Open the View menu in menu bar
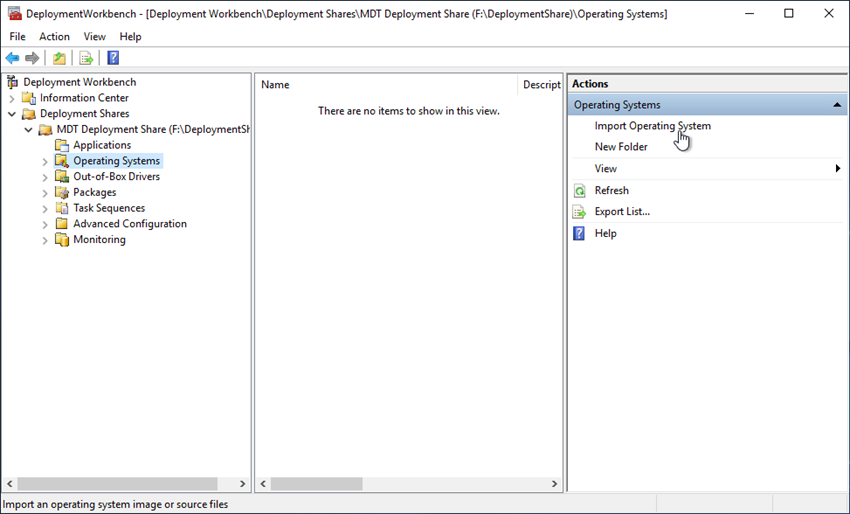The image size is (850, 514). [94, 36]
